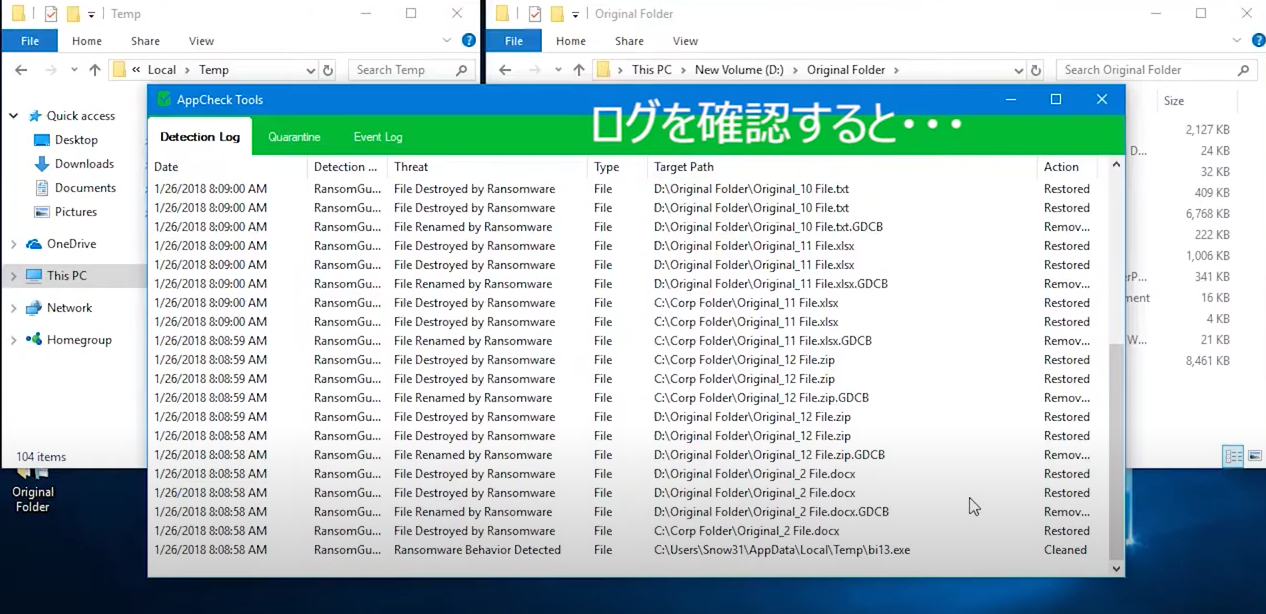
Task: Click the Help question mark in Original Folder window
Action: 1258,40
